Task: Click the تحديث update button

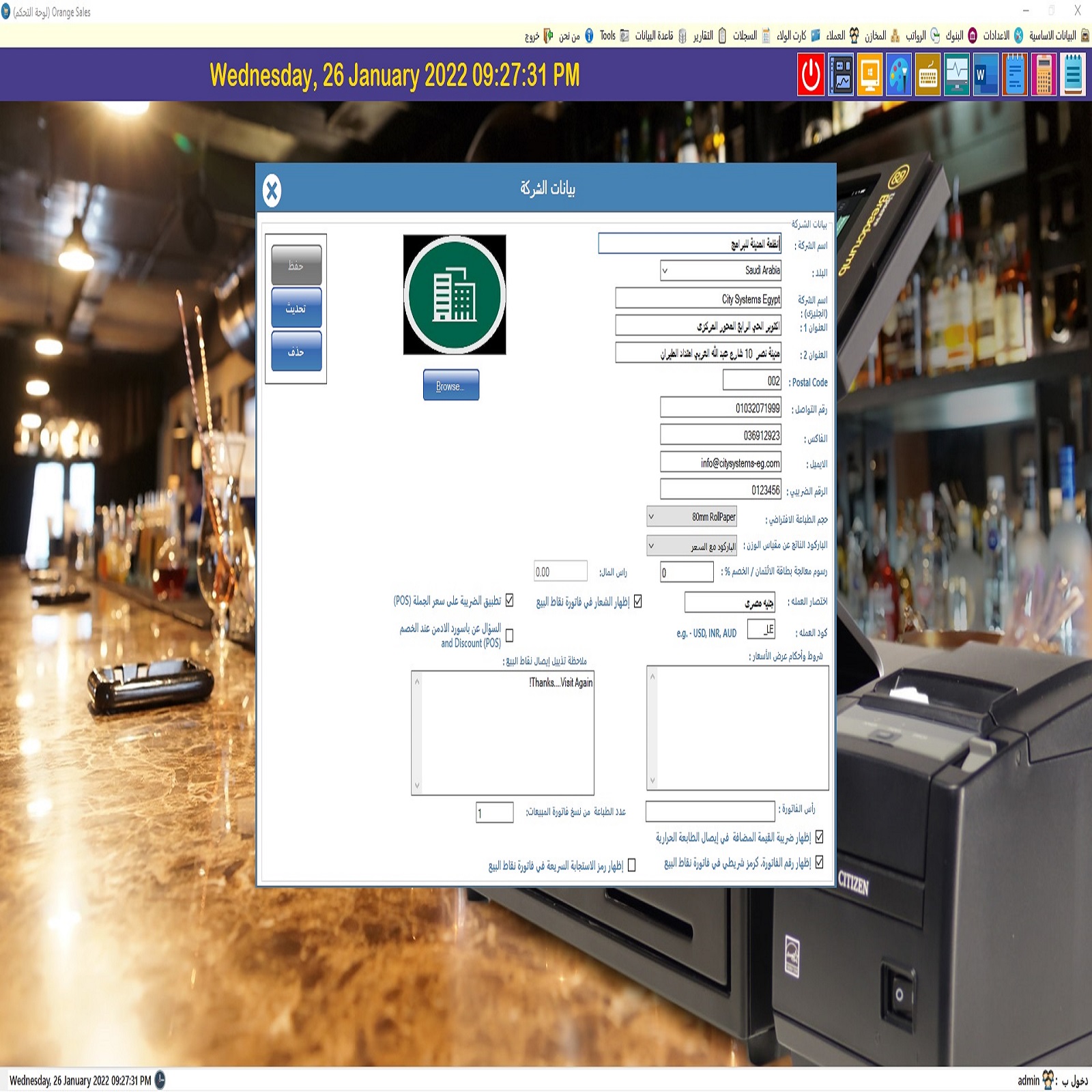Action: pos(296,308)
